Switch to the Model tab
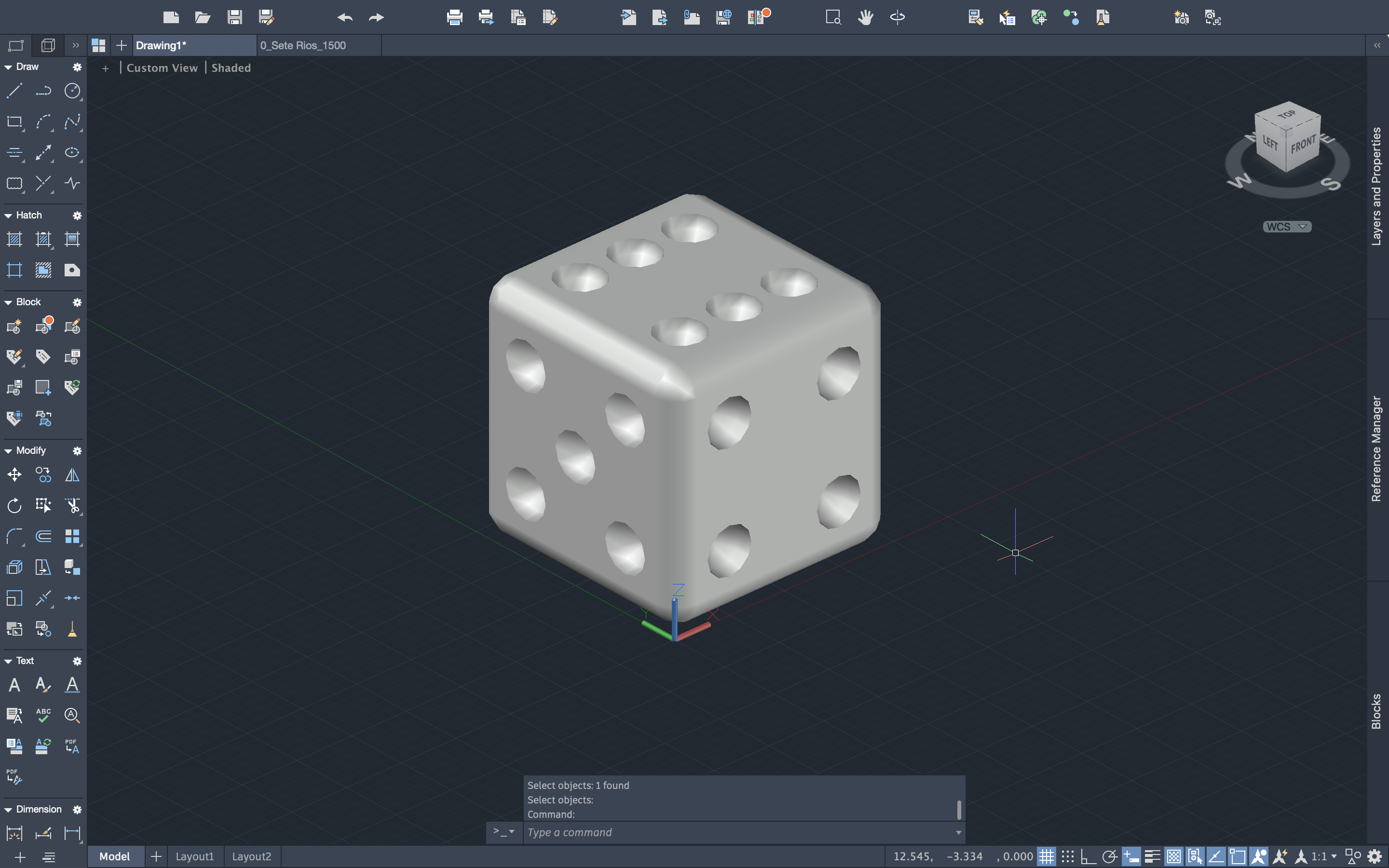Viewport: 1389px width, 868px height. pos(115,856)
